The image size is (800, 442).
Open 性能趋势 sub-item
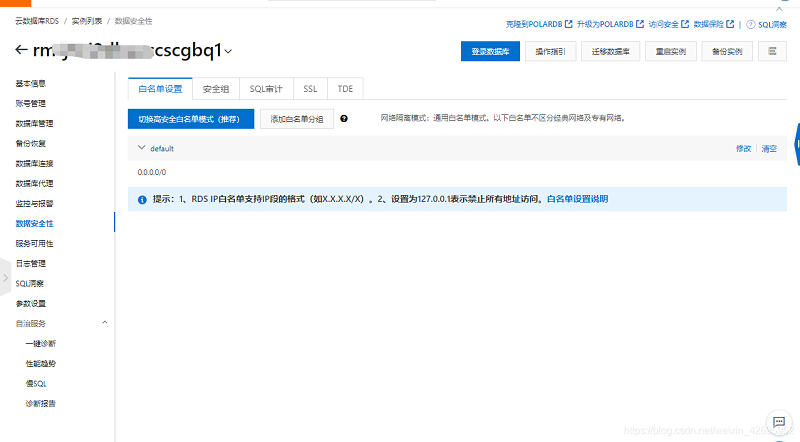[41, 363]
